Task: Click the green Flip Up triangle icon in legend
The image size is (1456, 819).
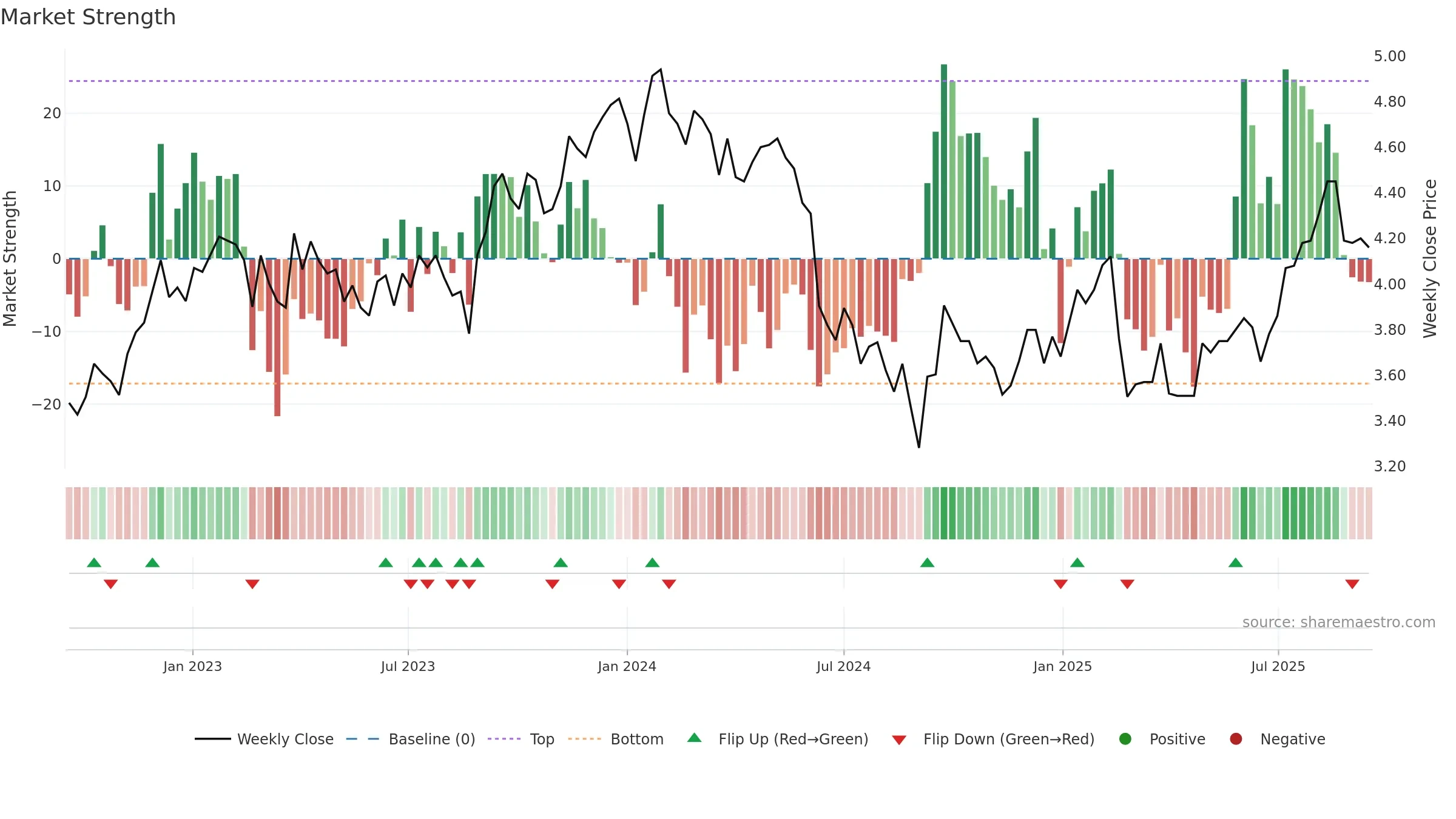Action: point(695,738)
